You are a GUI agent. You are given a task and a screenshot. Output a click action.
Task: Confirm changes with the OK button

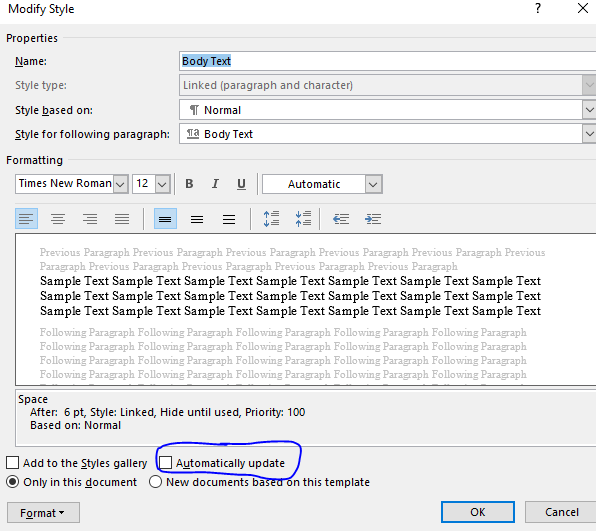pos(478,512)
